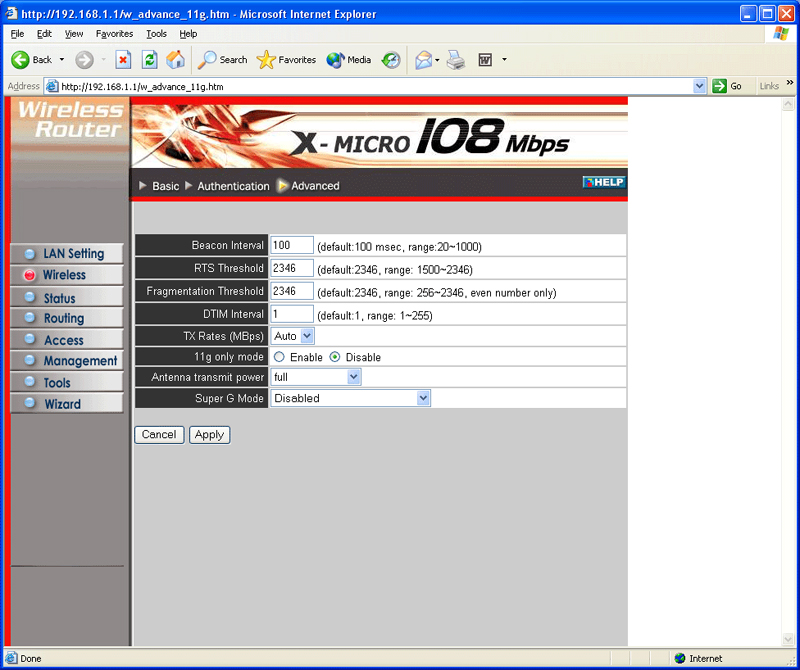Image resolution: width=800 pixels, height=670 pixels.
Task: Print the page with printer icon
Action: point(456,60)
